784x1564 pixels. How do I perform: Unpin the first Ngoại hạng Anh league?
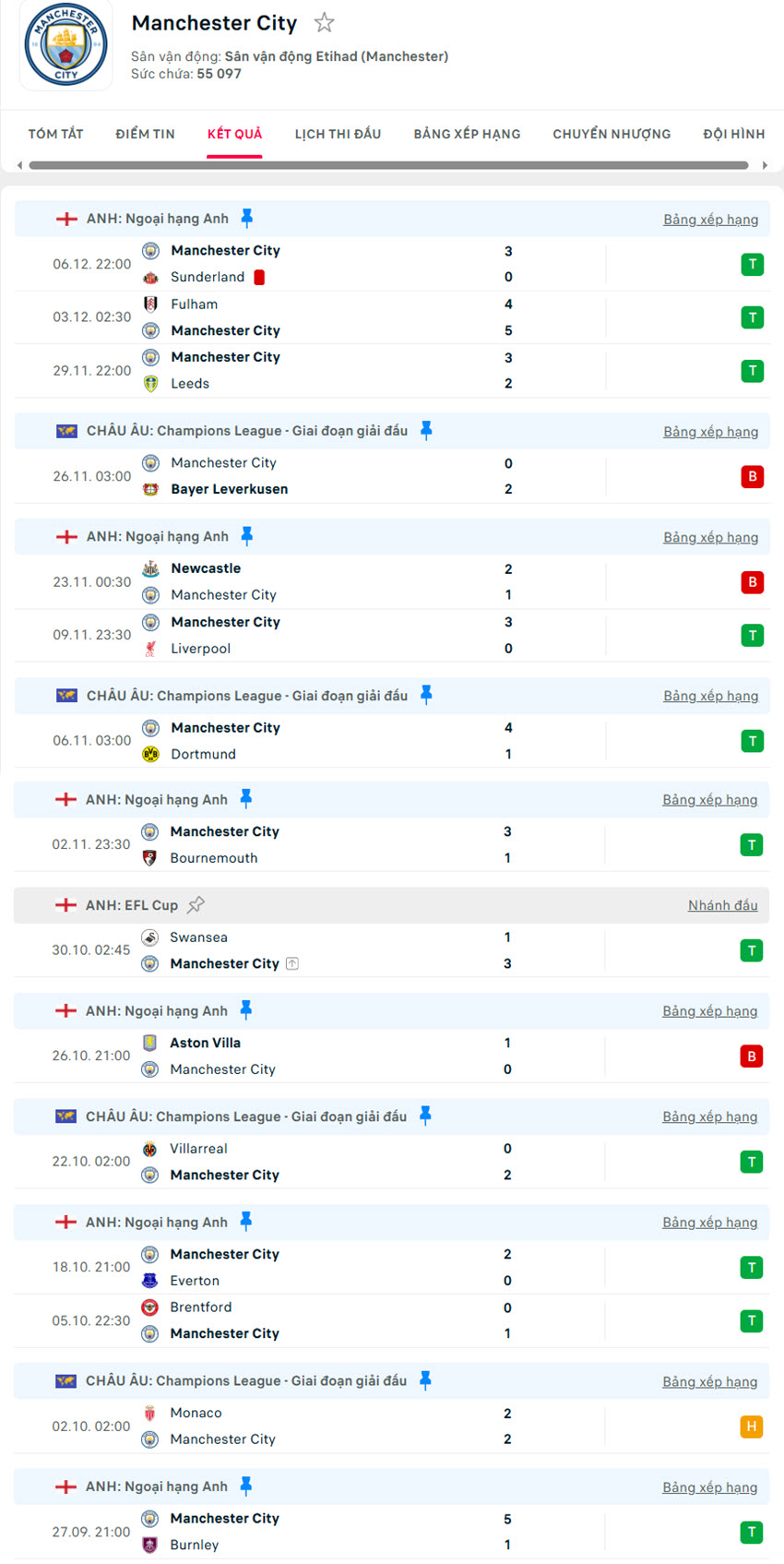pyautogui.click(x=246, y=218)
